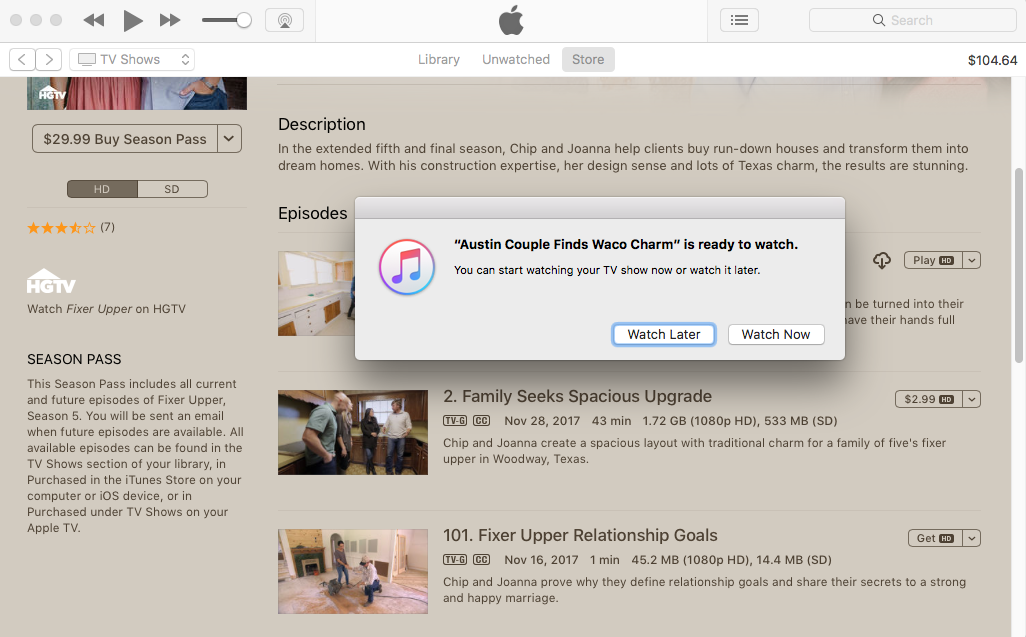Switch to the Library tab
The width and height of the screenshot is (1026, 637).
[439, 60]
